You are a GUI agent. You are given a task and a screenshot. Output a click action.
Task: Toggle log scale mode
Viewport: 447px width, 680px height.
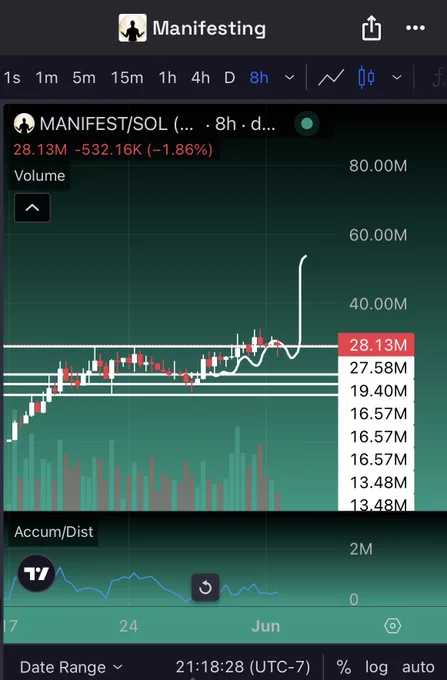pyautogui.click(x=376, y=667)
